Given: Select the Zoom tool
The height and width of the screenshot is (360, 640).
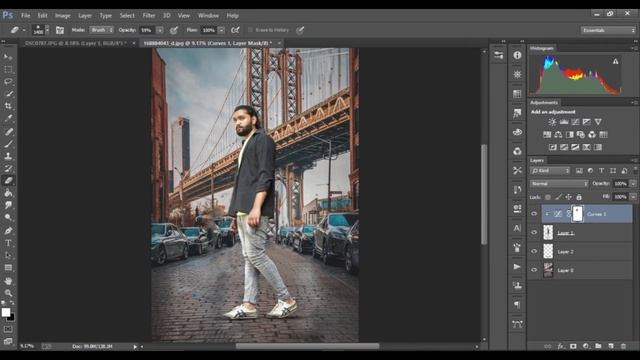Looking at the screenshot, I should pyautogui.click(x=8, y=293).
